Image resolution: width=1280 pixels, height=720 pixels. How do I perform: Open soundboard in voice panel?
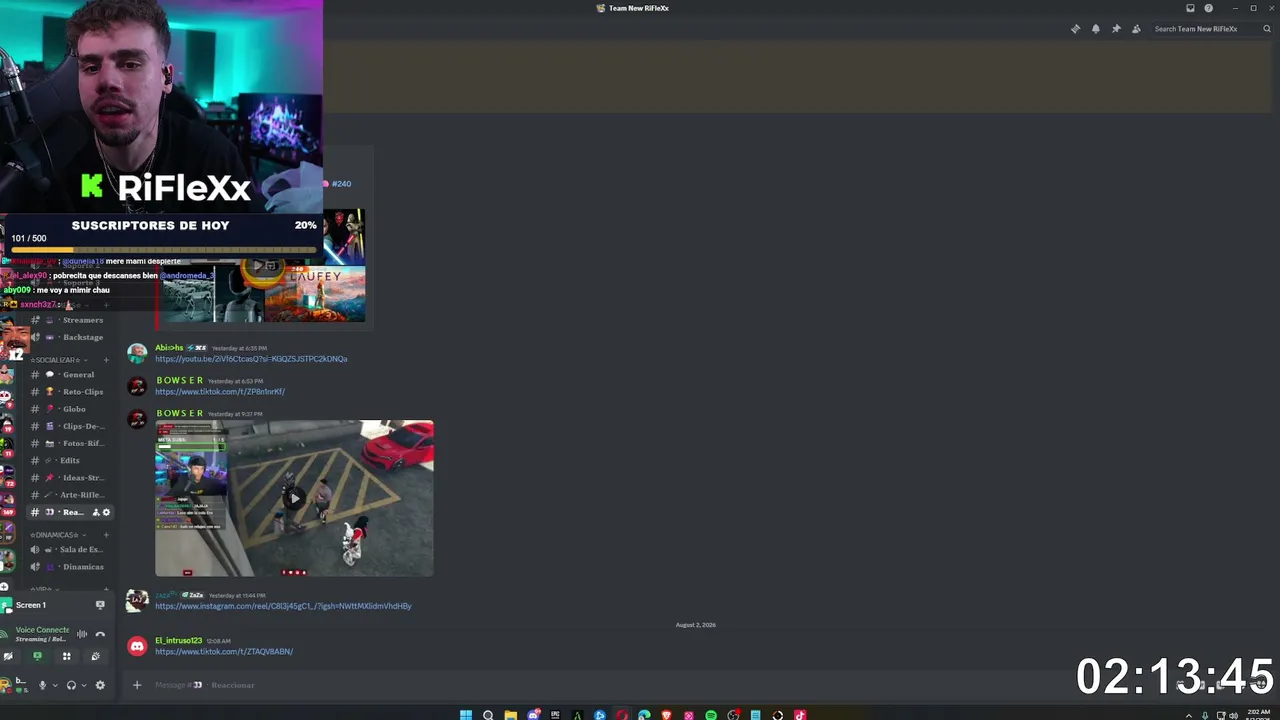click(95, 656)
